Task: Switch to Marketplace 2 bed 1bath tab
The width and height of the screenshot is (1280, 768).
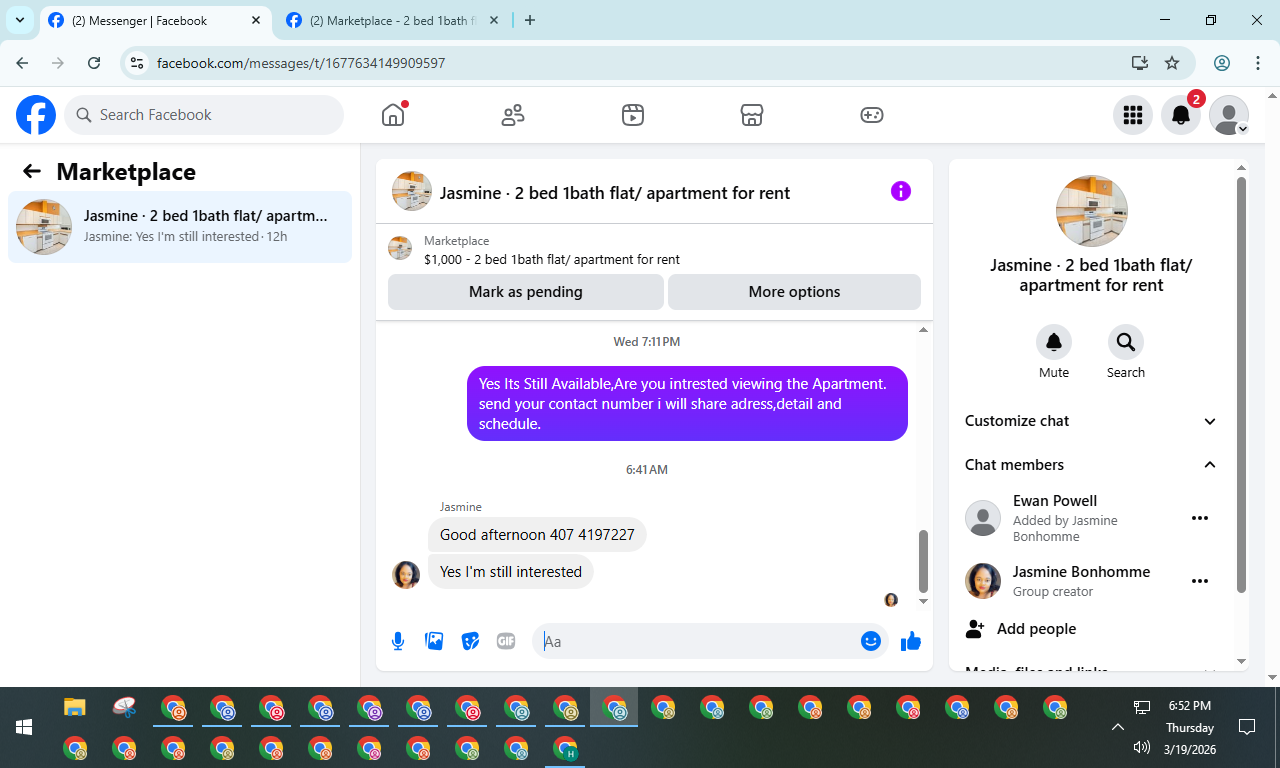Action: (x=390, y=20)
